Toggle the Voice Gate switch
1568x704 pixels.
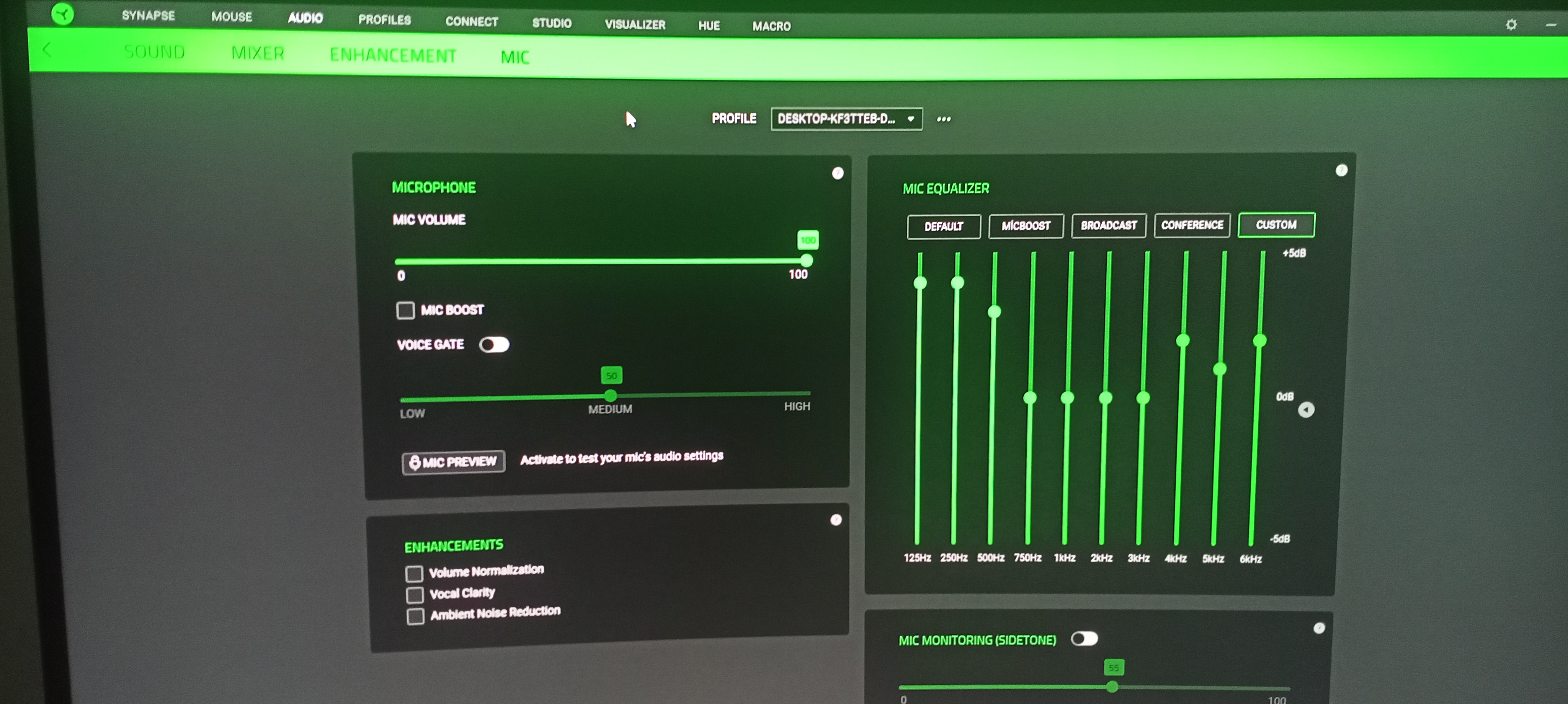click(x=494, y=345)
